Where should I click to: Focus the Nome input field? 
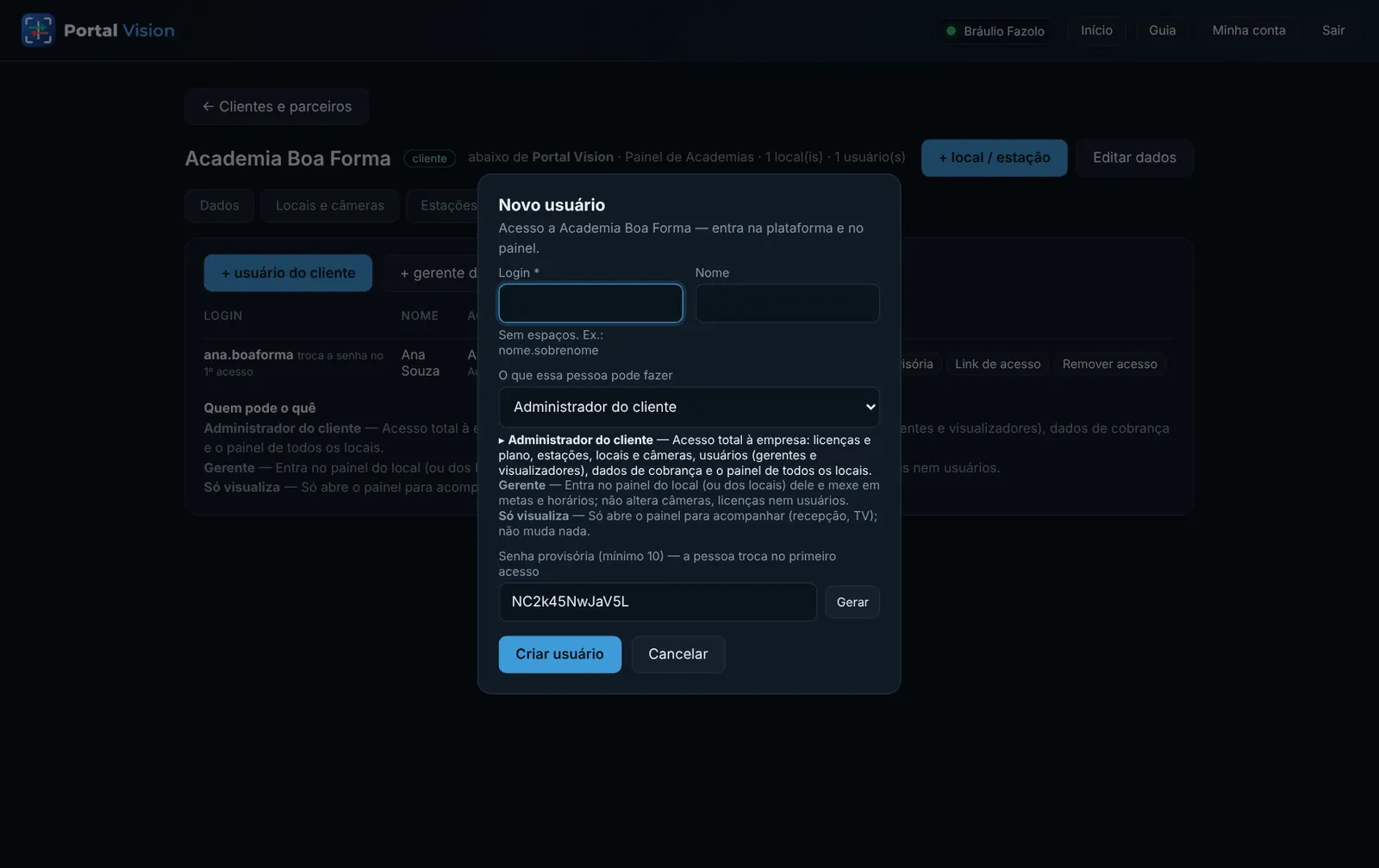(787, 303)
